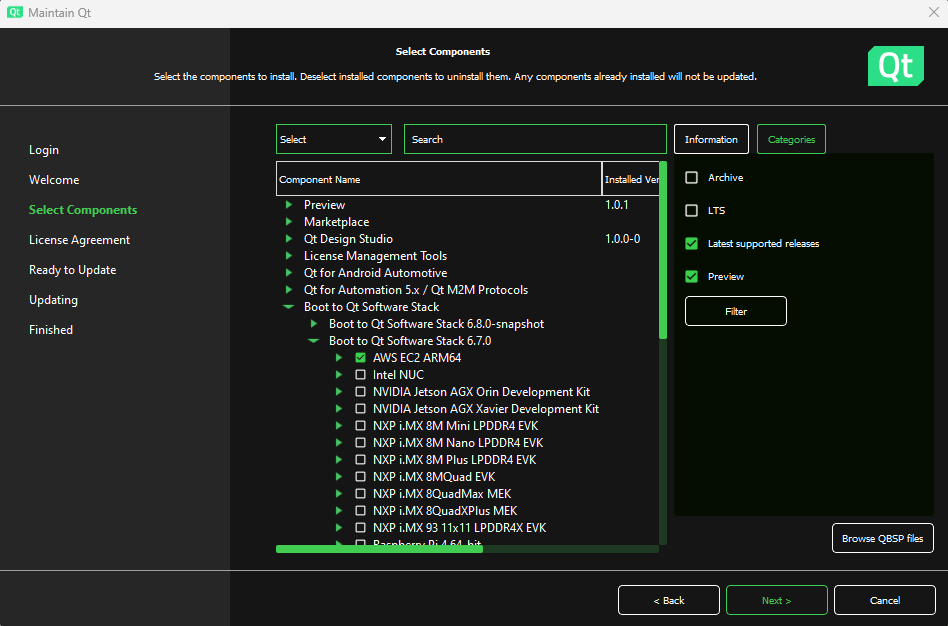Image resolution: width=948 pixels, height=626 pixels.
Task: Click the Browse QBSP files button
Action: [x=882, y=538]
